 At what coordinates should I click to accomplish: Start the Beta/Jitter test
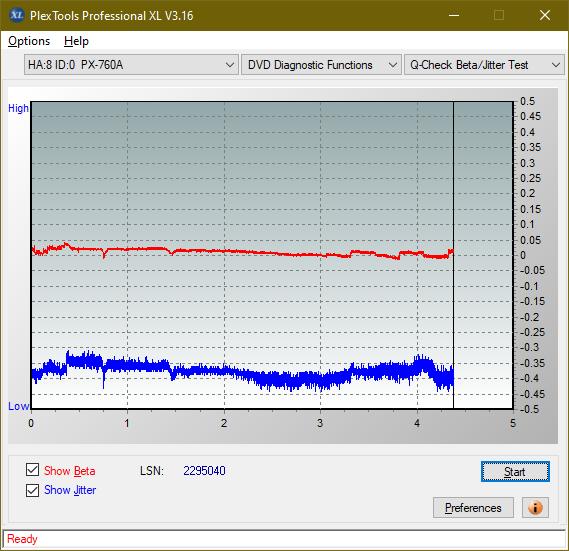tap(515, 472)
